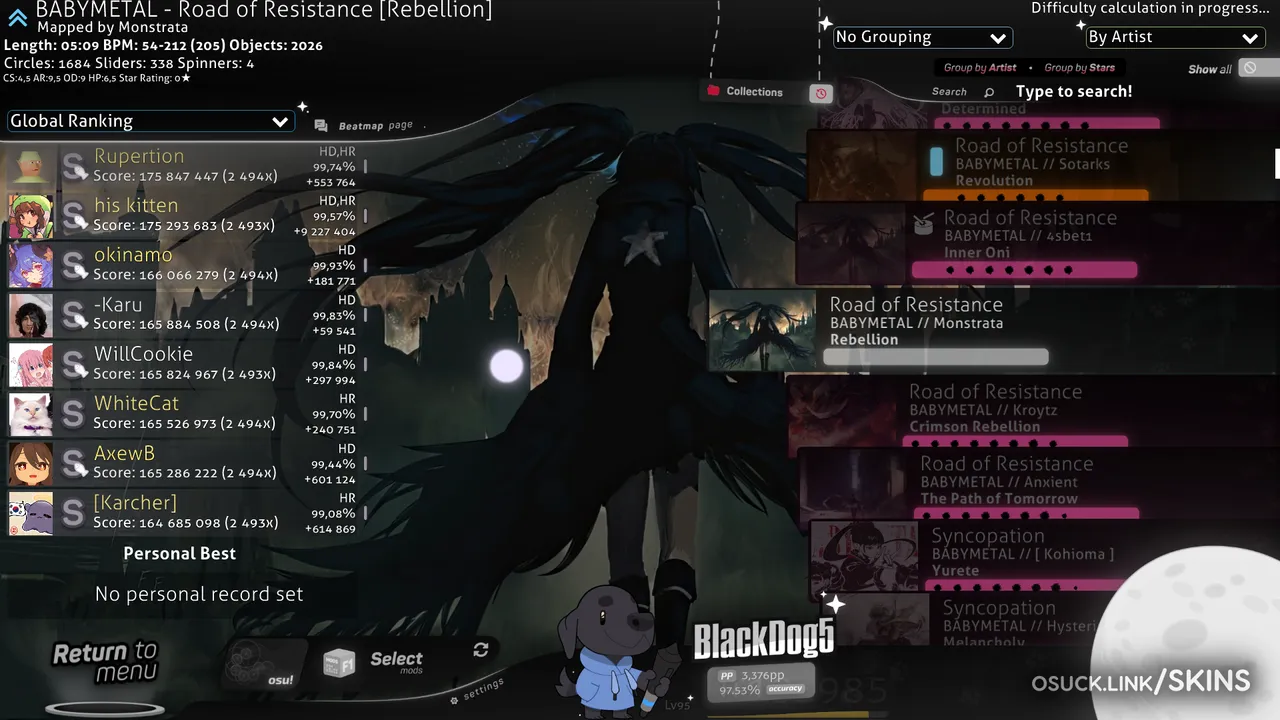Click AxewB's S rank icon
Screen dimensions: 1280x720
point(74,463)
